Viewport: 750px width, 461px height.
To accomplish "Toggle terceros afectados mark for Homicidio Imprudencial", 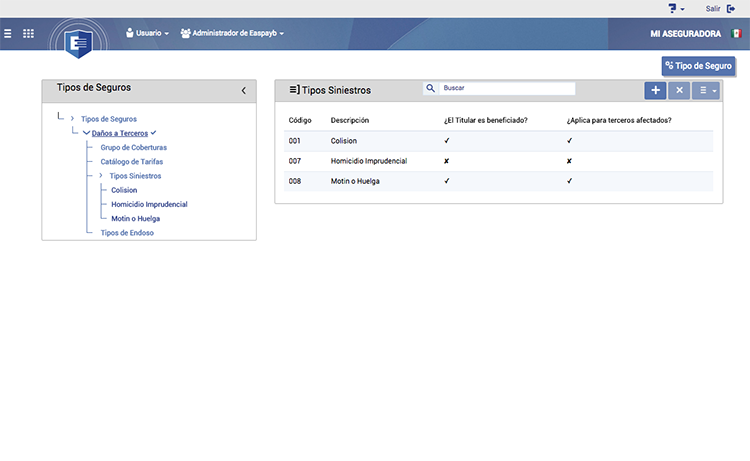I will tap(569, 161).
